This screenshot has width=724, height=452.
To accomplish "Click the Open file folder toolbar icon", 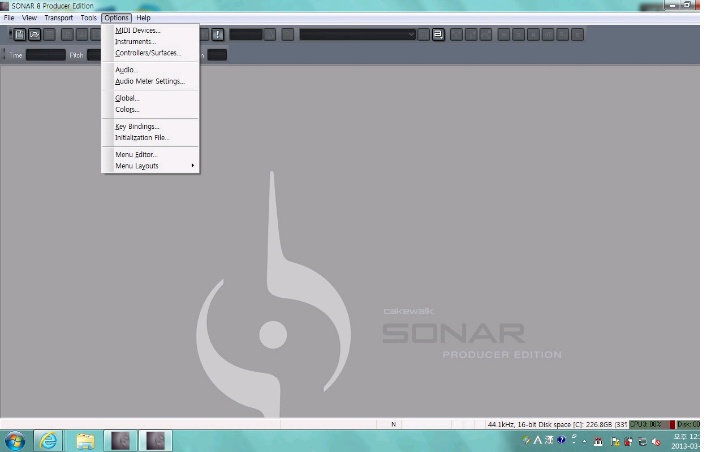I will click(34, 35).
